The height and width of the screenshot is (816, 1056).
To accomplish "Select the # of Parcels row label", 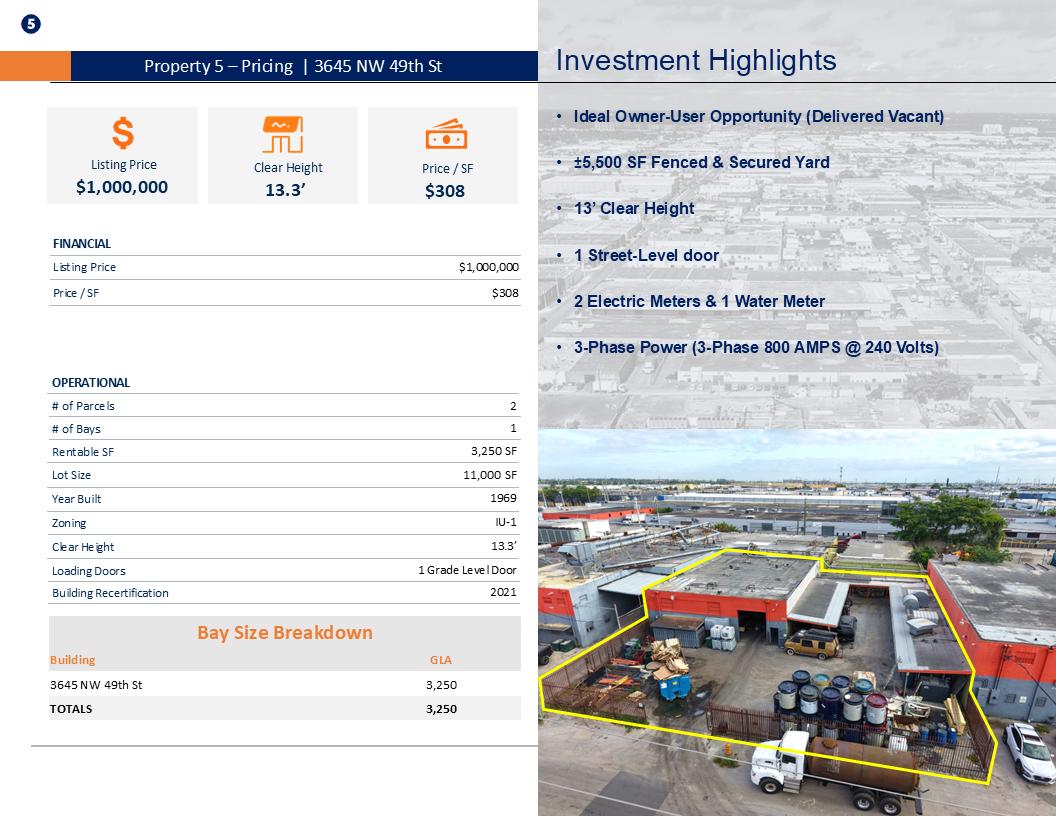I will (x=83, y=406).
